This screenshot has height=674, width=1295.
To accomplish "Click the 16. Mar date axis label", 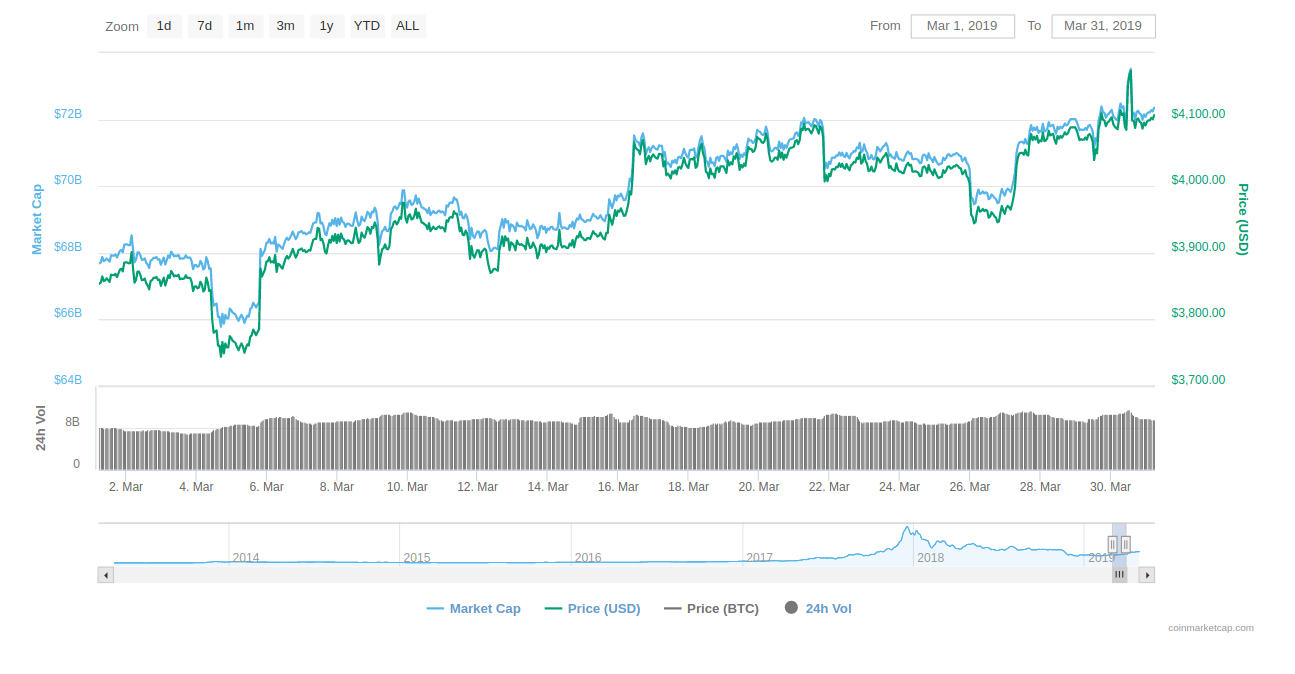I will [x=618, y=487].
